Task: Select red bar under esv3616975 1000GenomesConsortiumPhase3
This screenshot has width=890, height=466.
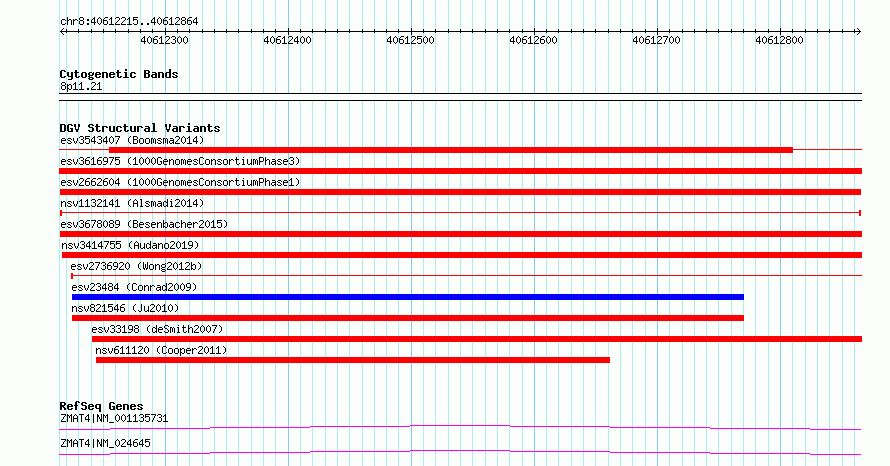Action: [x=460, y=171]
